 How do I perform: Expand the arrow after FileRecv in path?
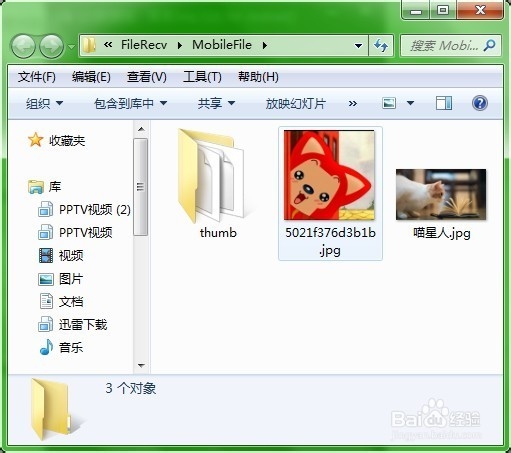point(180,45)
